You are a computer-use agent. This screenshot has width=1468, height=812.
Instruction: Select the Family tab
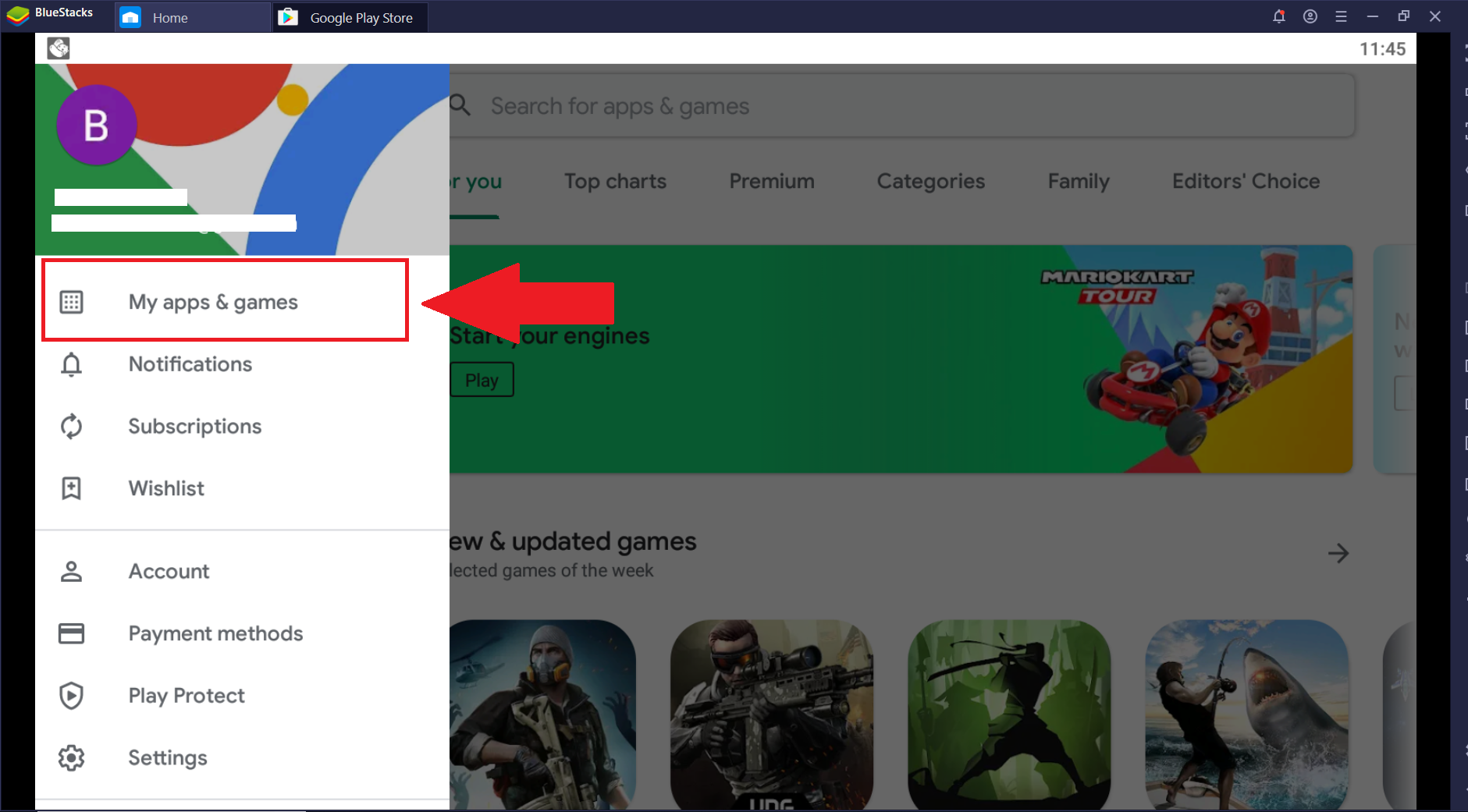(x=1079, y=181)
